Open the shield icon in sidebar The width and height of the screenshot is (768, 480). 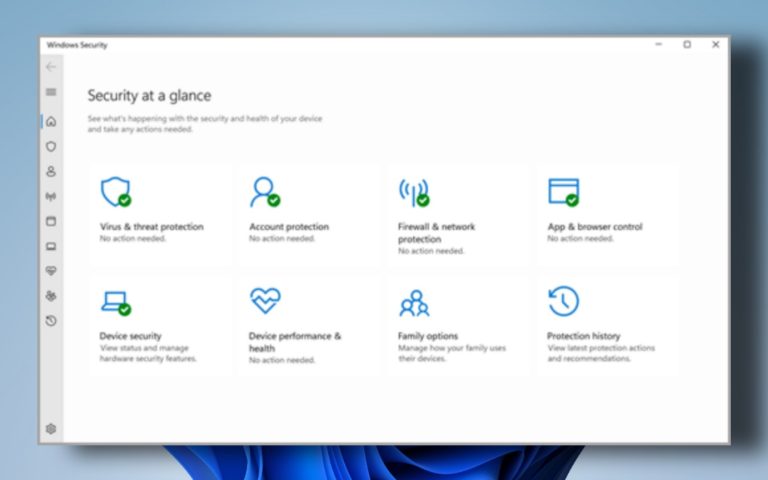tap(51, 146)
